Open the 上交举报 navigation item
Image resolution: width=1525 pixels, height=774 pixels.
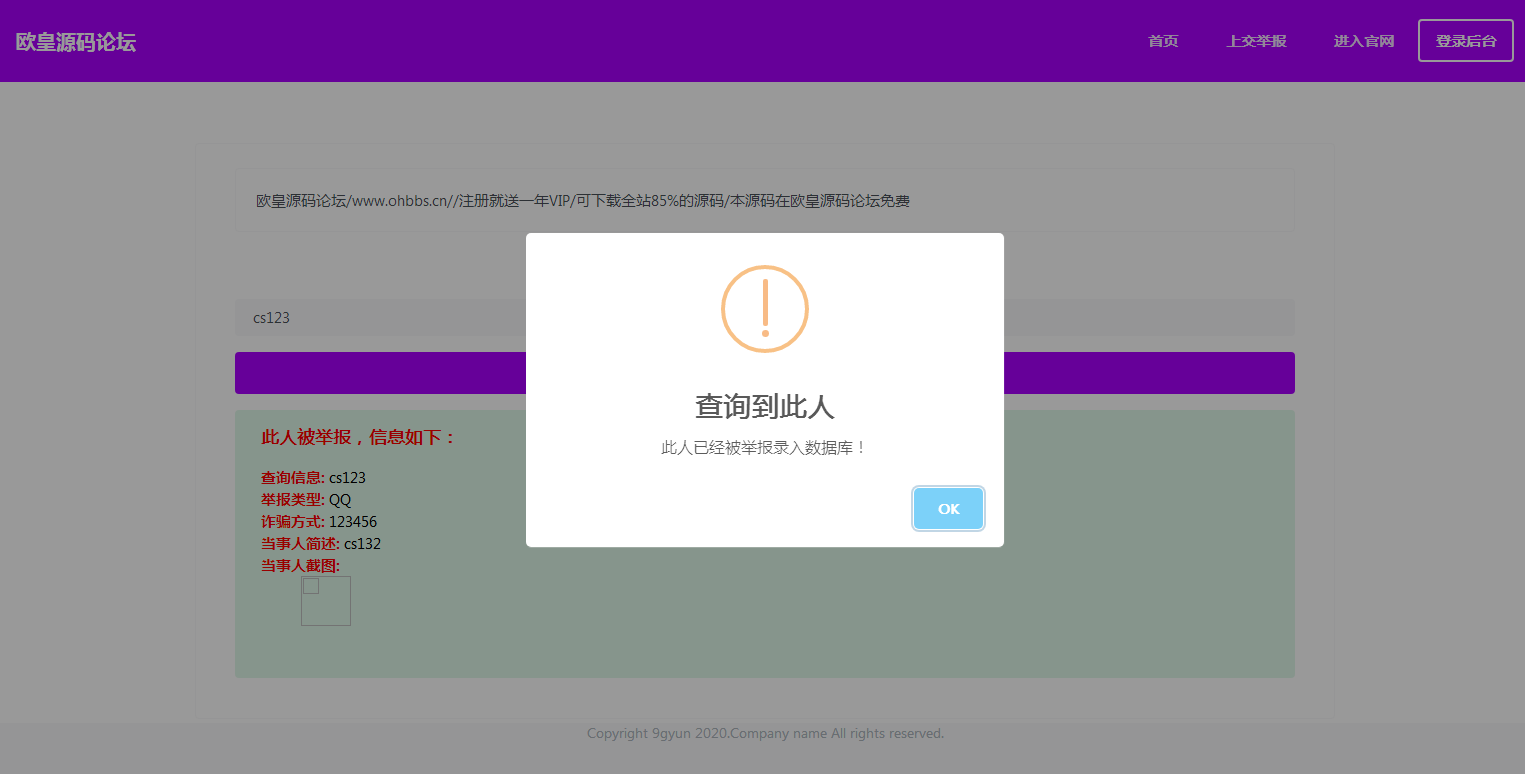click(x=1256, y=41)
